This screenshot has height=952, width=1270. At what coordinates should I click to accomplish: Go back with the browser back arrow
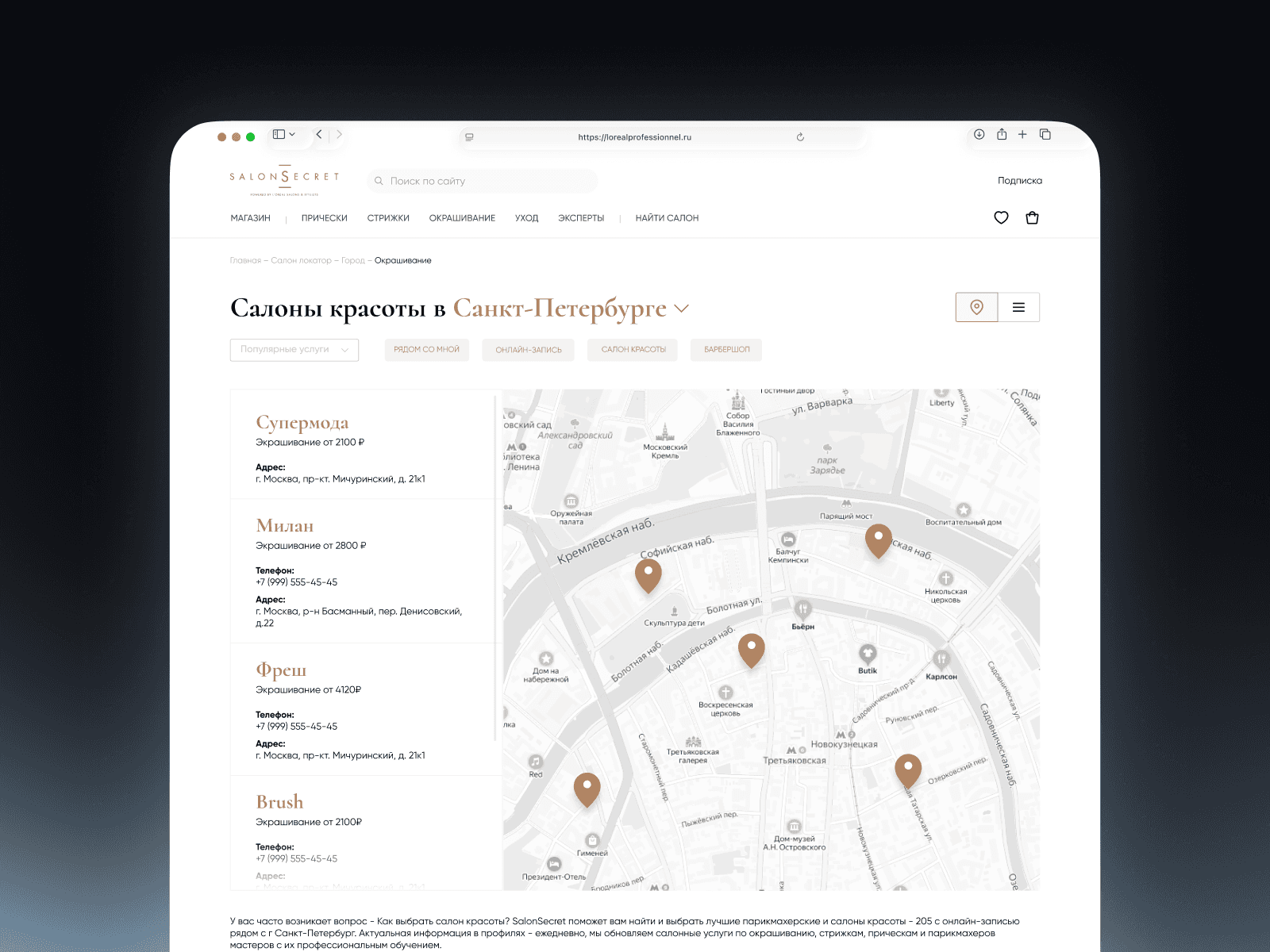[319, 135]
